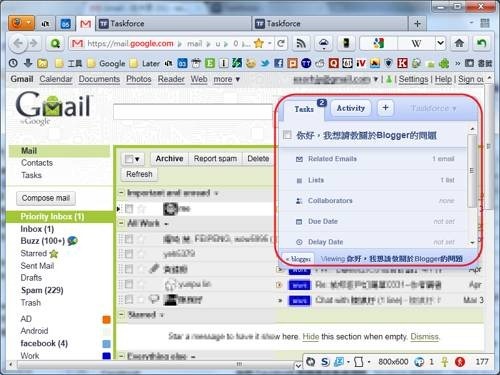Switch to Tasks tab in Taskforce
This screenshot has height=375, width=500.
pos(304,109)
